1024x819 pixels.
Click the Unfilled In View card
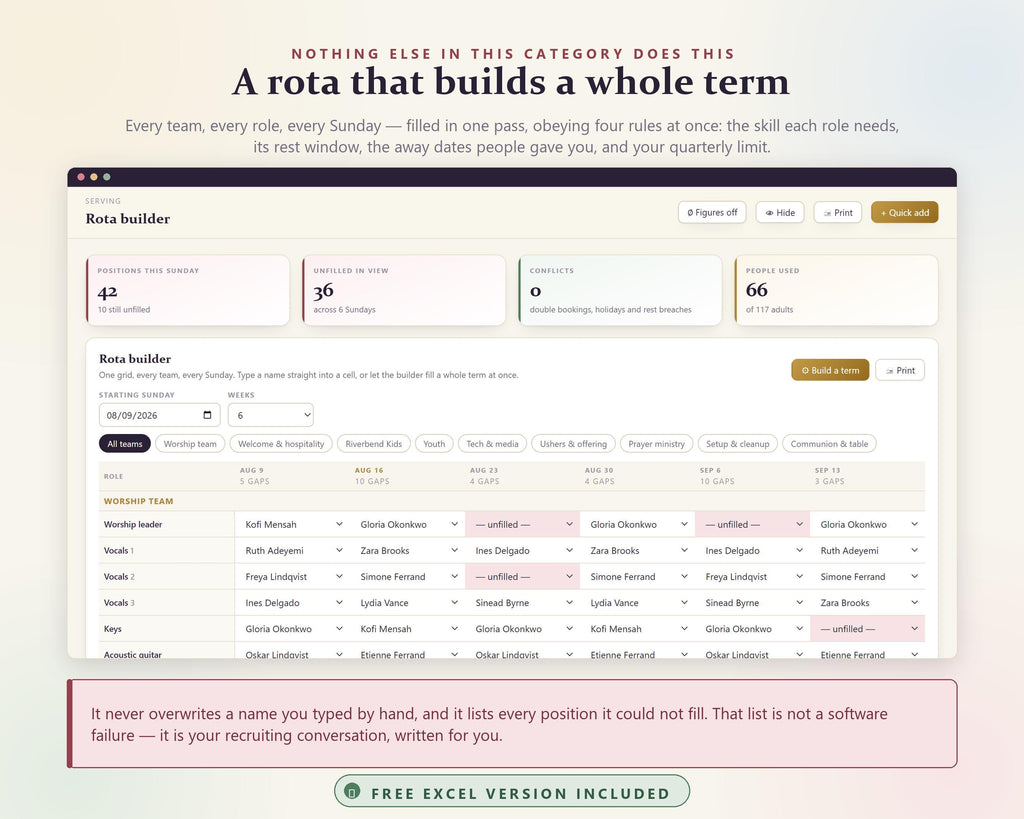[404, 290]
